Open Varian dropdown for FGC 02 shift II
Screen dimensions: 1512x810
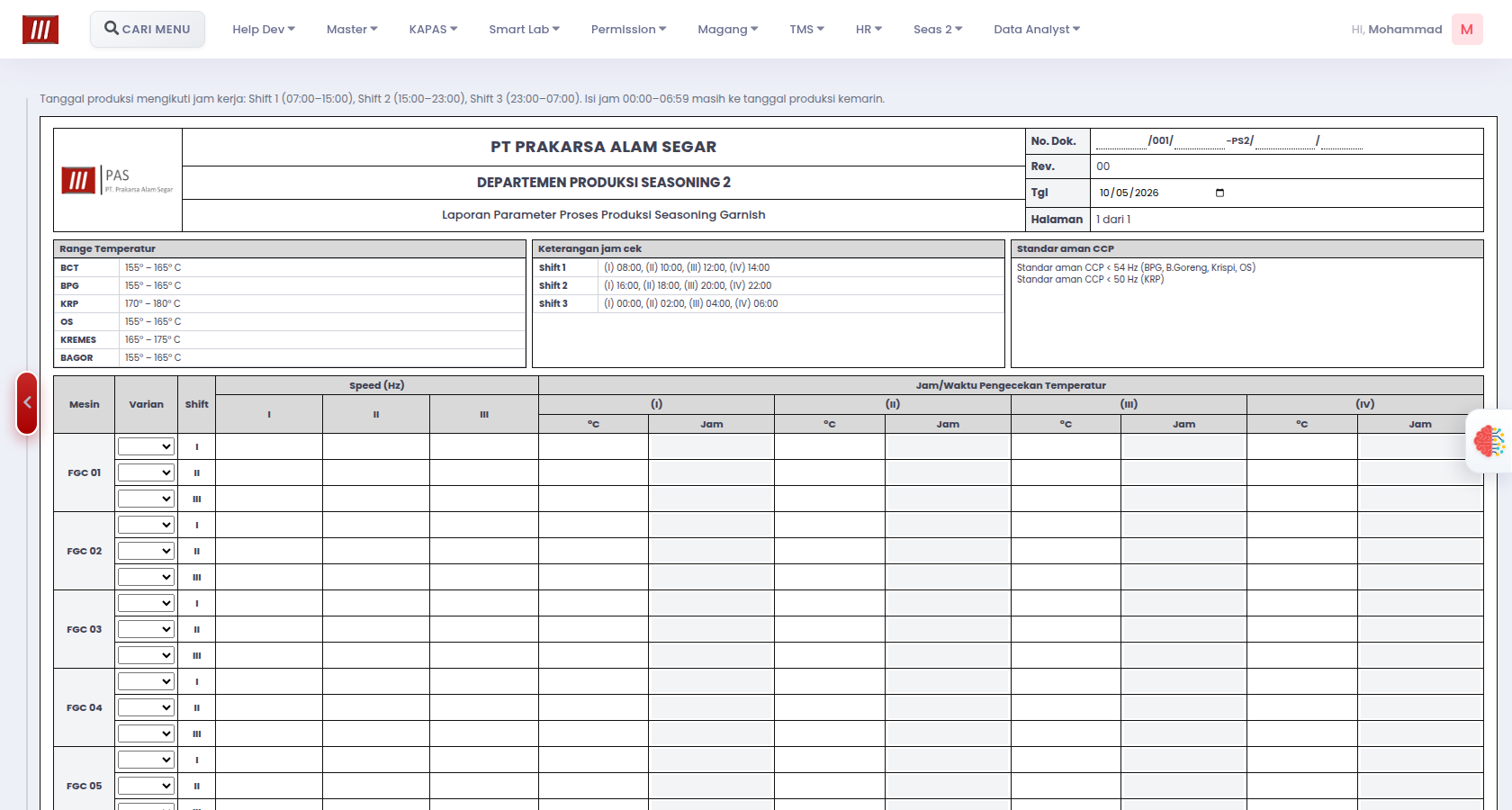coord(146,551)
